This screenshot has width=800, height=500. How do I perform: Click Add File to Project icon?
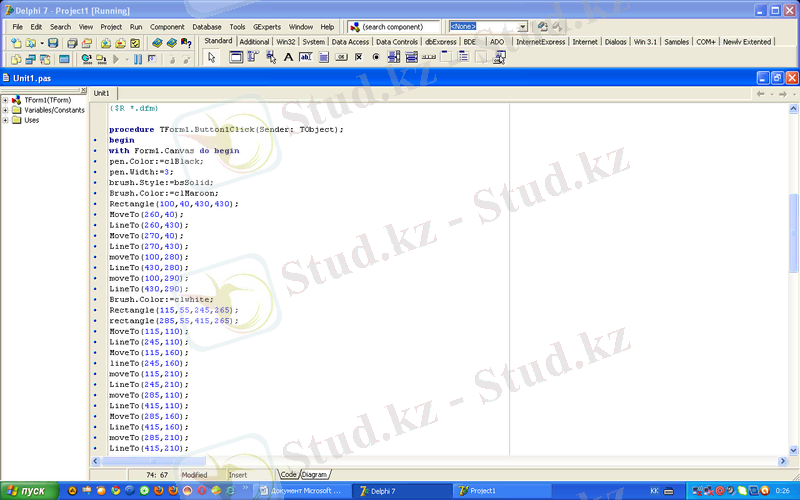106,43
